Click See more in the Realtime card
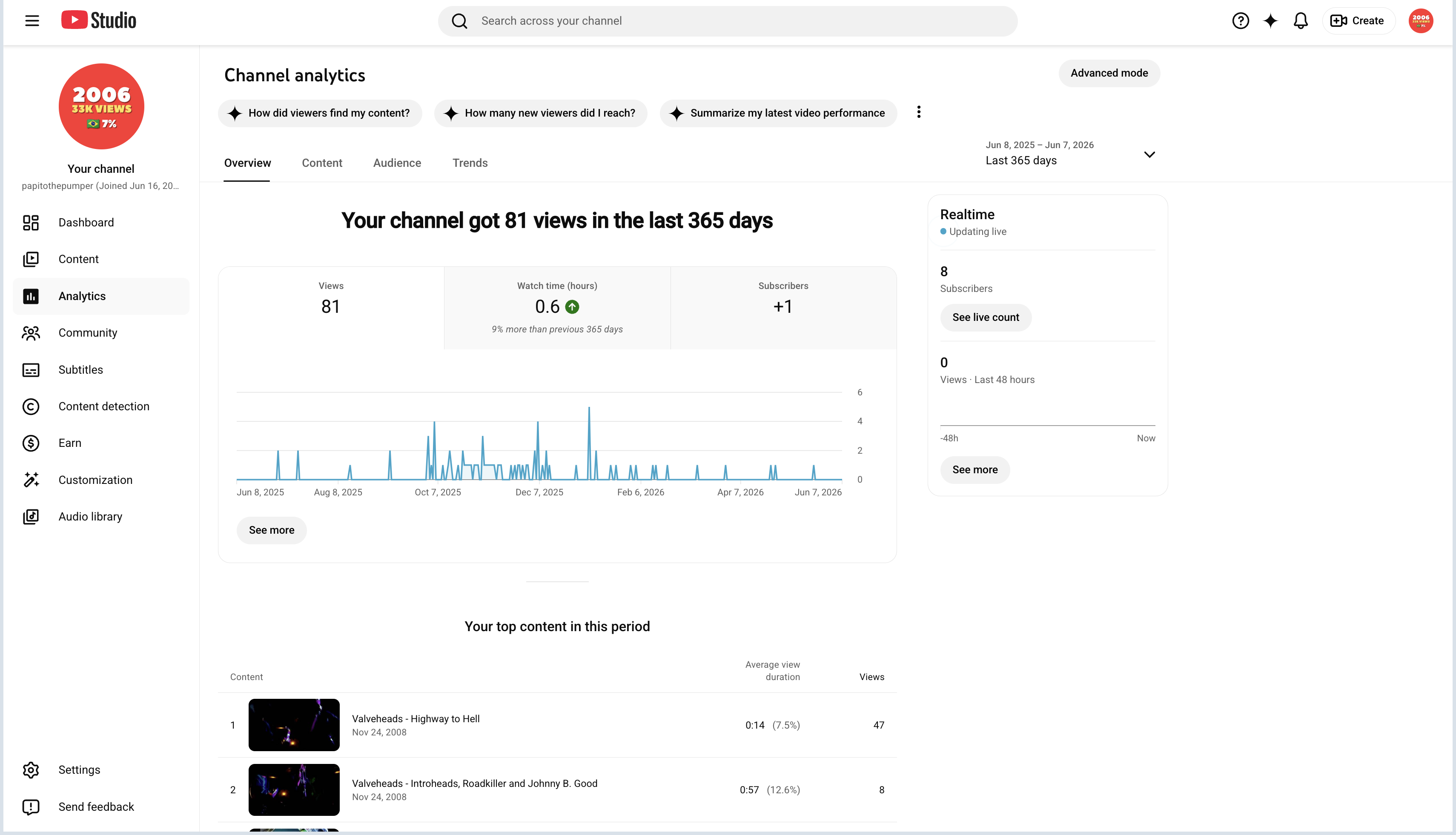 click(x=974, y=470)
